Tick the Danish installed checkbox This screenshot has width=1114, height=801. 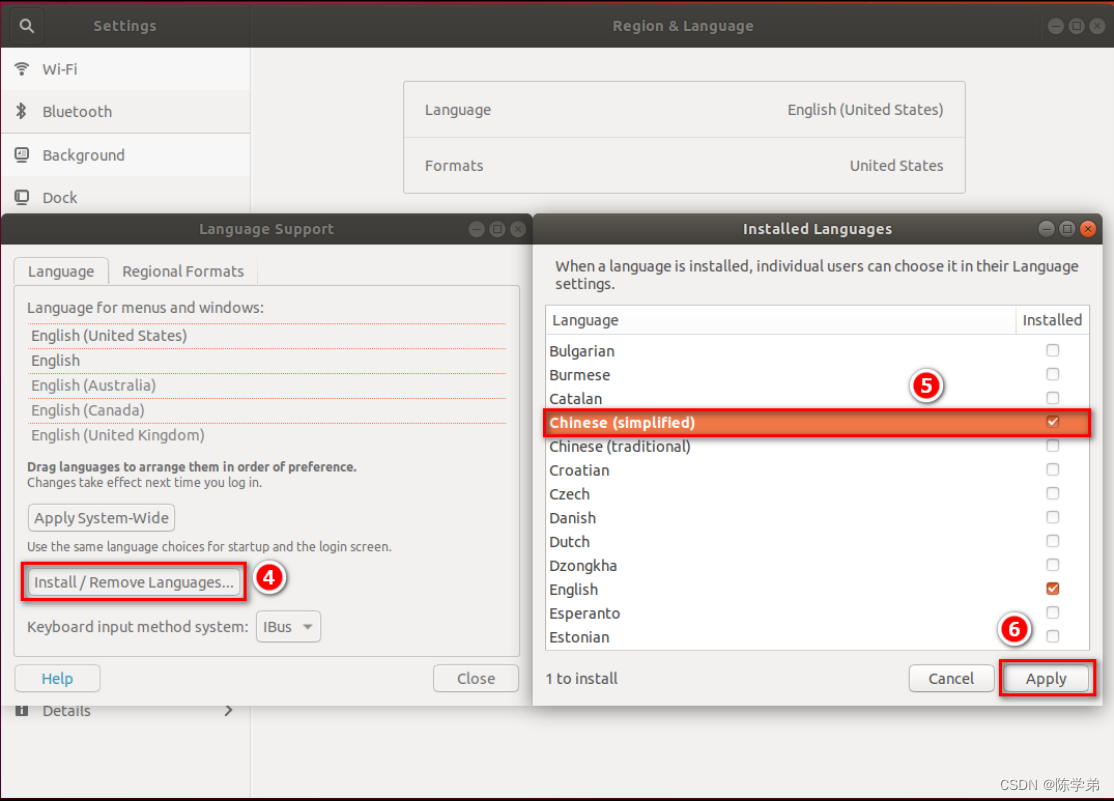coord(1053,517)
